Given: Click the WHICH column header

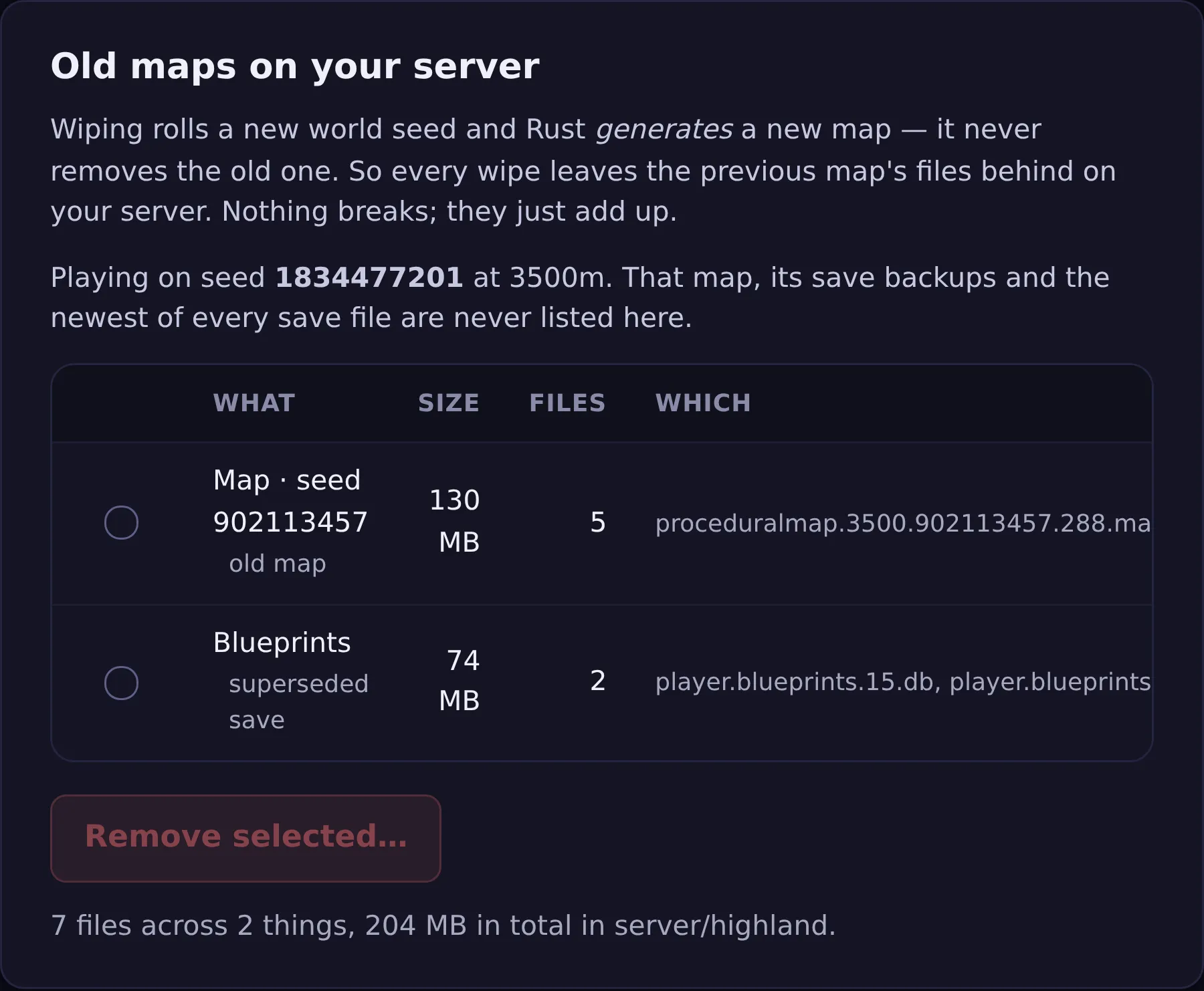Looking at the screenshot, I should point(703,403).
